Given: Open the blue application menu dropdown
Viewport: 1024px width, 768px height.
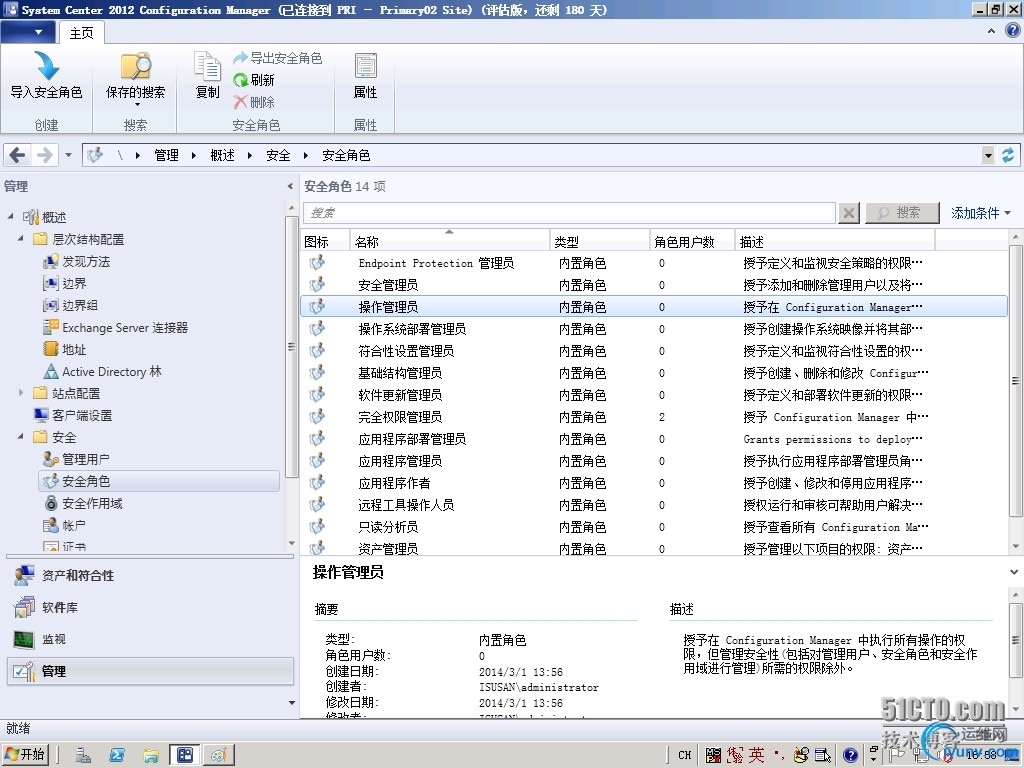Looking at the screenshot, I should click(x=27, y=32).
